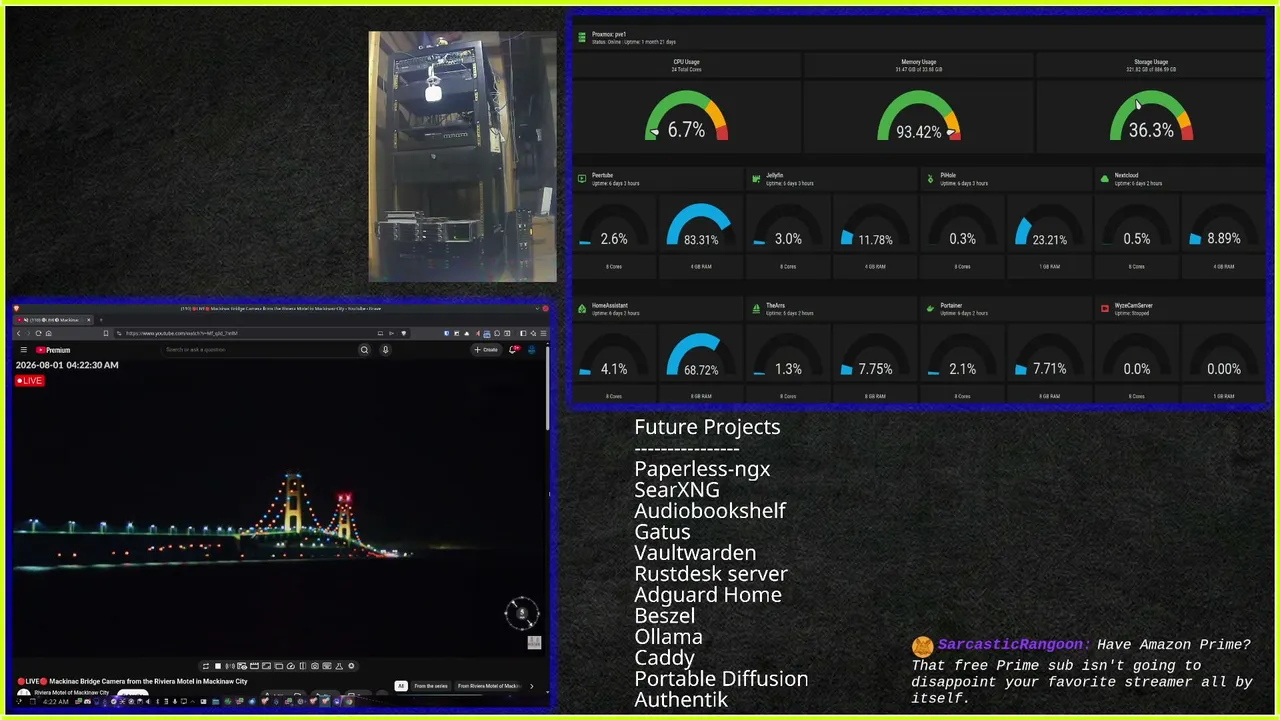Reload the page in Brave browser
The width and height of the screenshot is (1280, 720).
coord(38,333)
